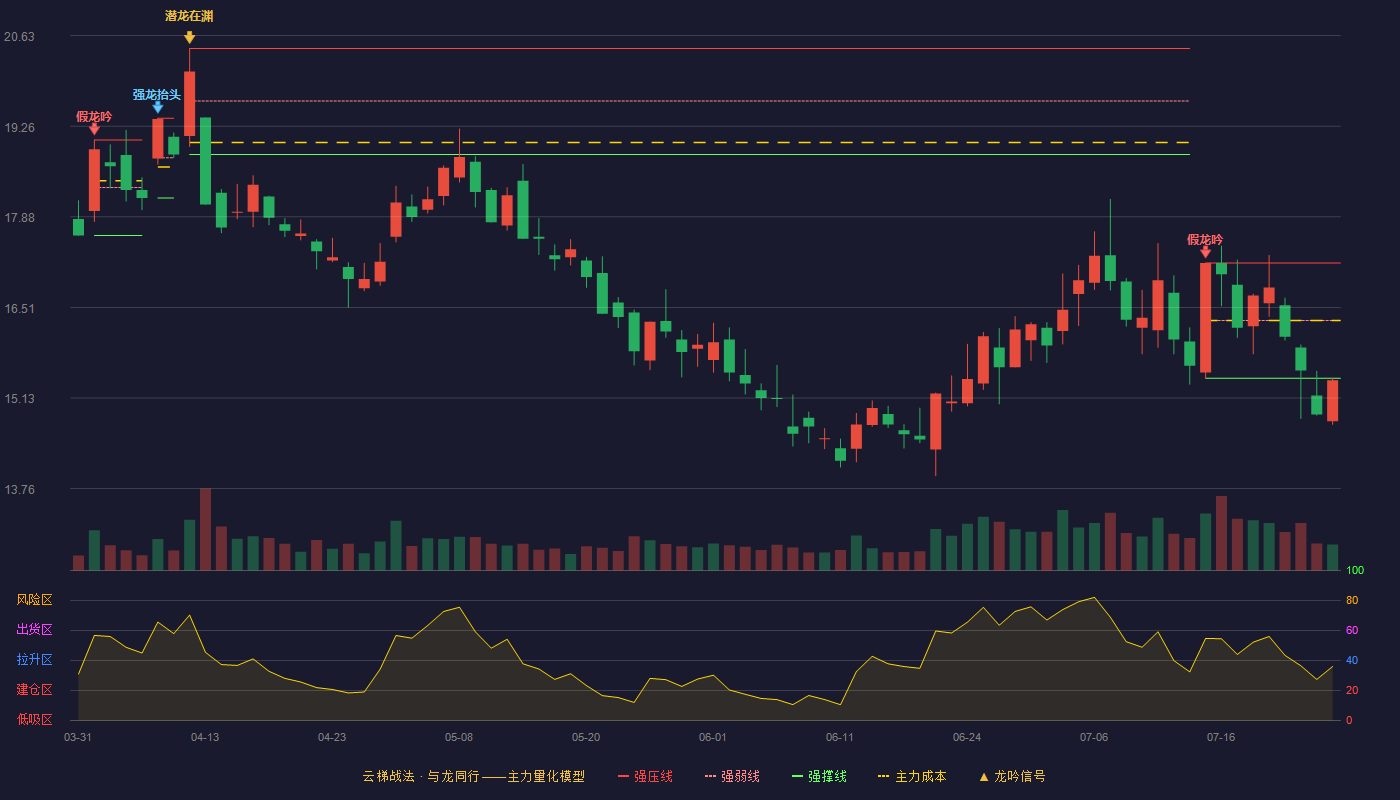Select the 建仓区 zone label

point(34,690)
